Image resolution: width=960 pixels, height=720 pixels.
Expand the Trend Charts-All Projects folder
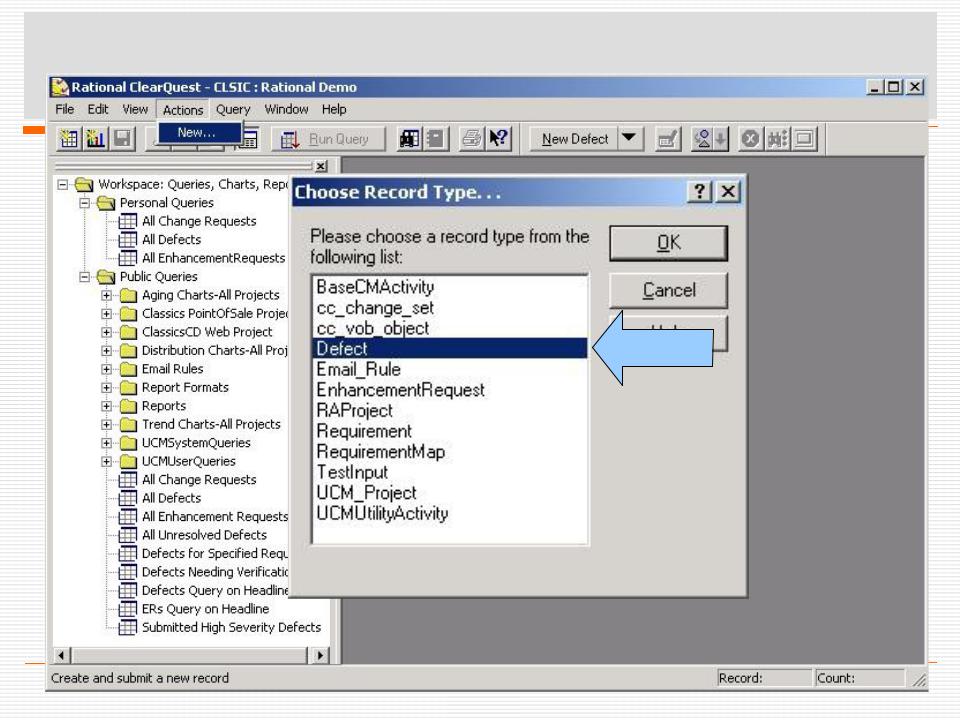pos(107,425)
